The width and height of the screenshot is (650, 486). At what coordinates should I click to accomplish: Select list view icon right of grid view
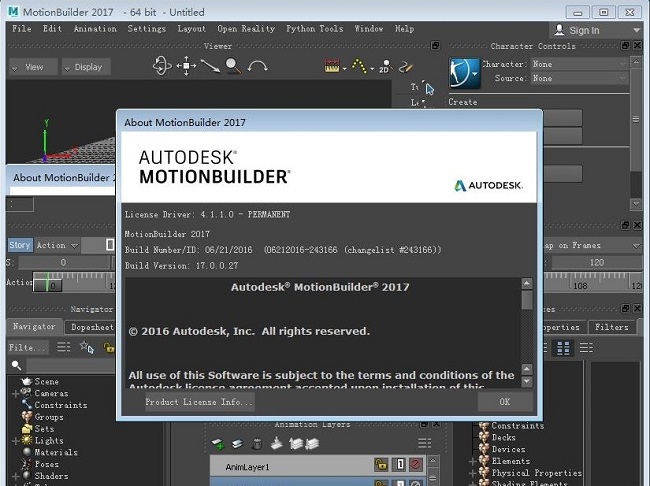point(586,348)
